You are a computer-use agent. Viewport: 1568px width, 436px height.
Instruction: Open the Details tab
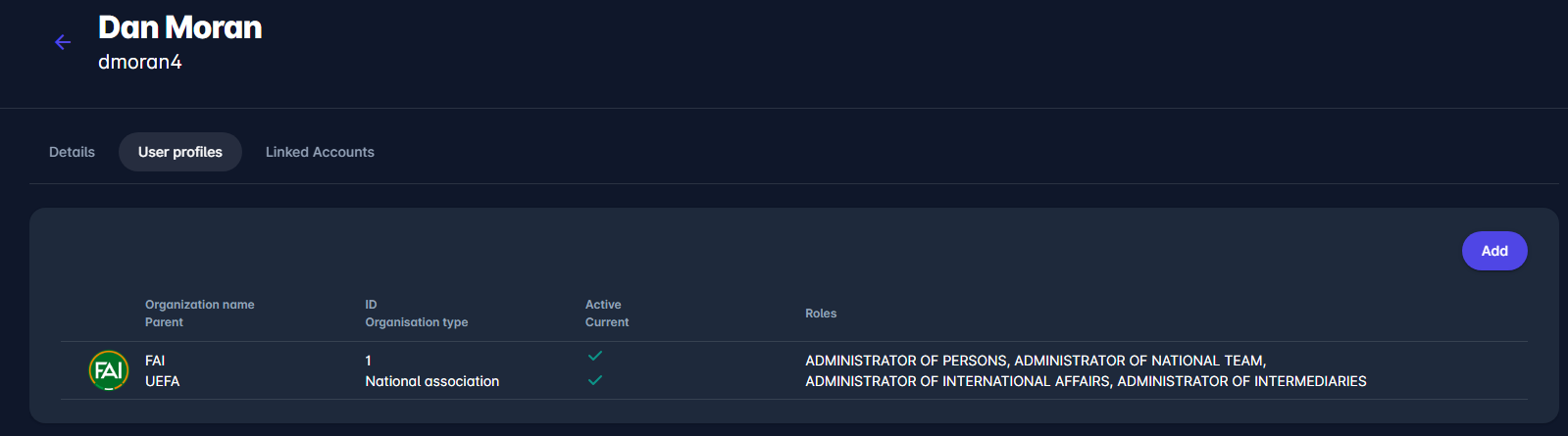72,152
